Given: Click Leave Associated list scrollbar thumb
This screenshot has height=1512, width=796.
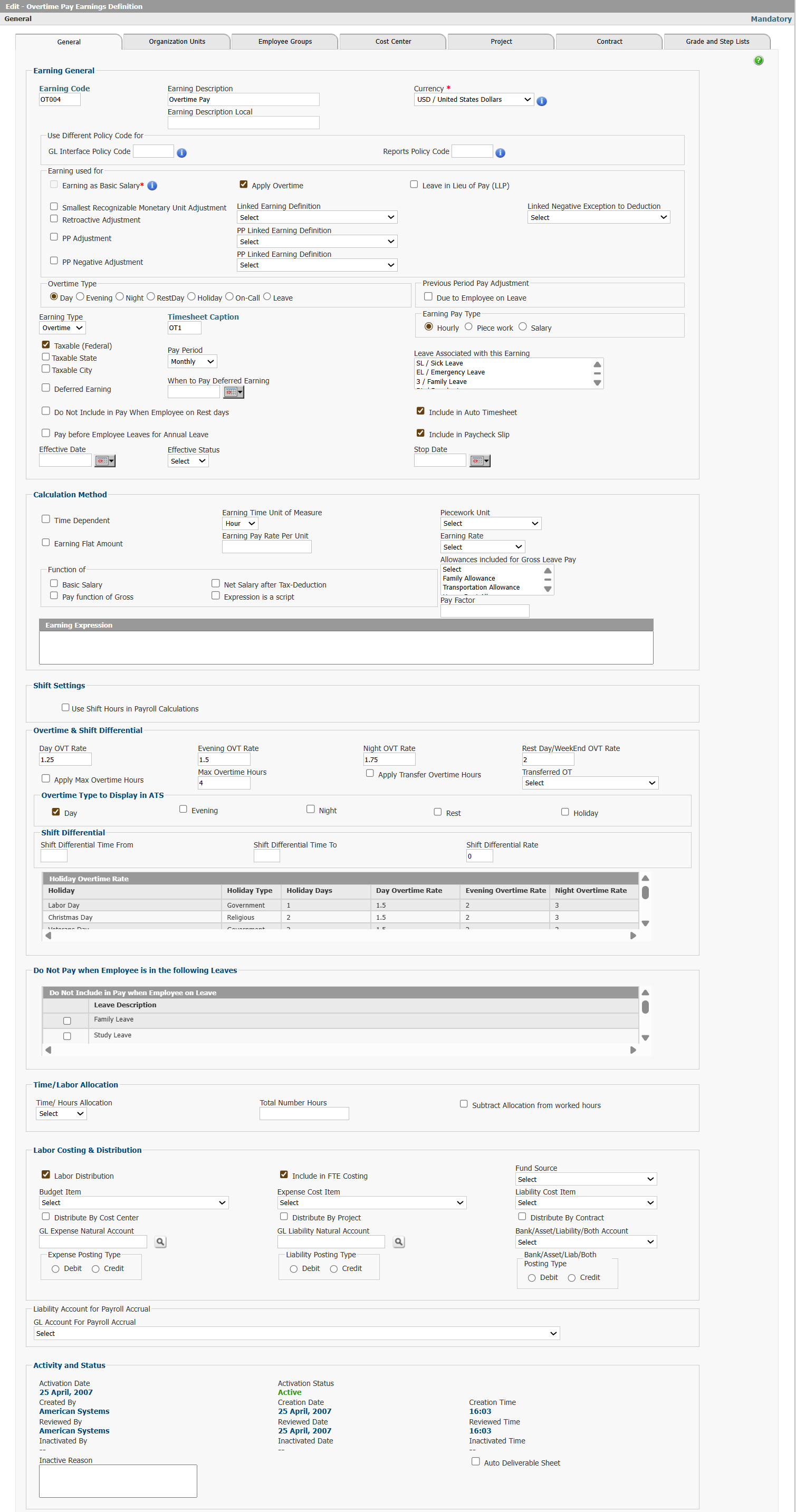Looking at the screenshot, I should [597, 373].
